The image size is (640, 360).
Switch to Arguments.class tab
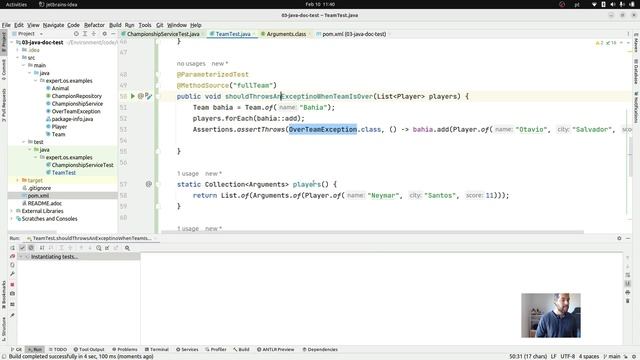pyautogui.click(x=286, y=34)
